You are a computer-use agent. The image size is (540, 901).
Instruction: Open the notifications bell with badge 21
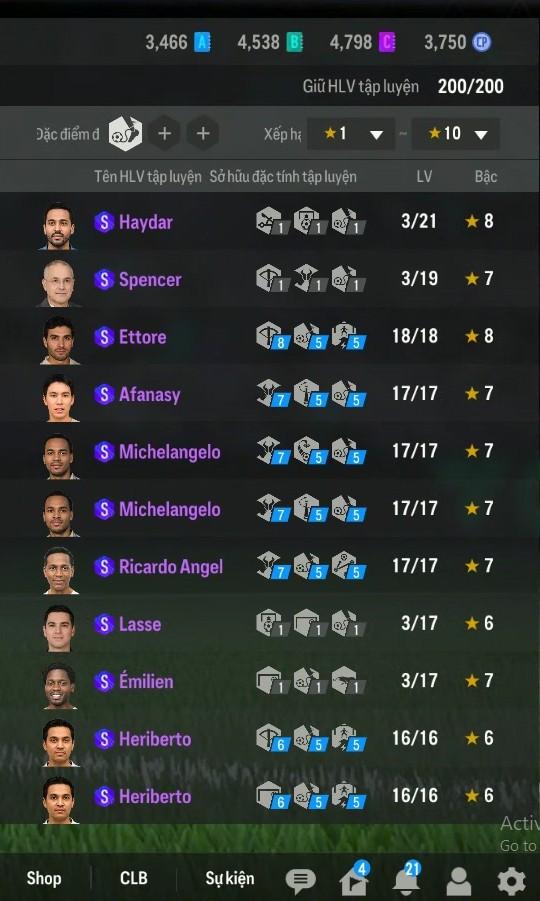(x=407, y=877)
